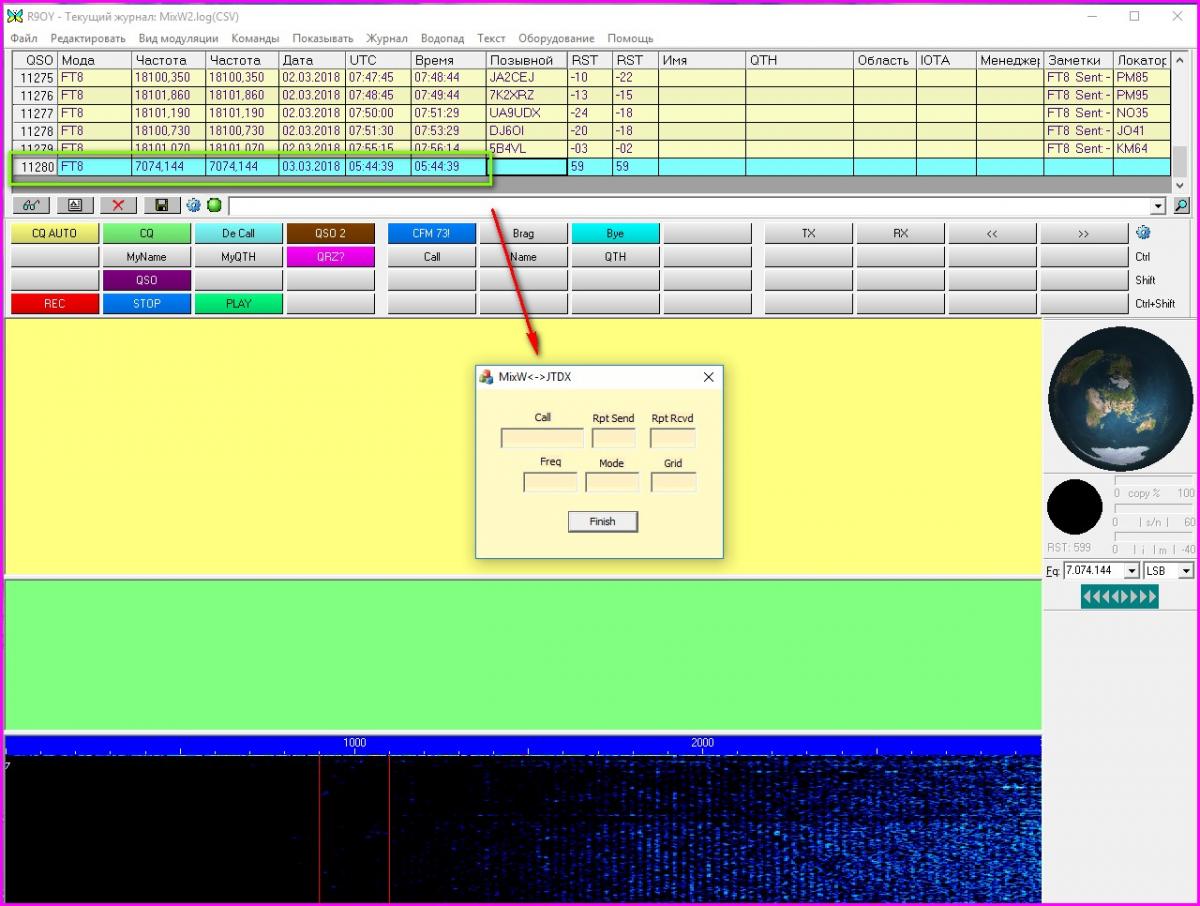1200x906 pixels.
Task: Click the green circle status indicator icon
Action: 214,205
